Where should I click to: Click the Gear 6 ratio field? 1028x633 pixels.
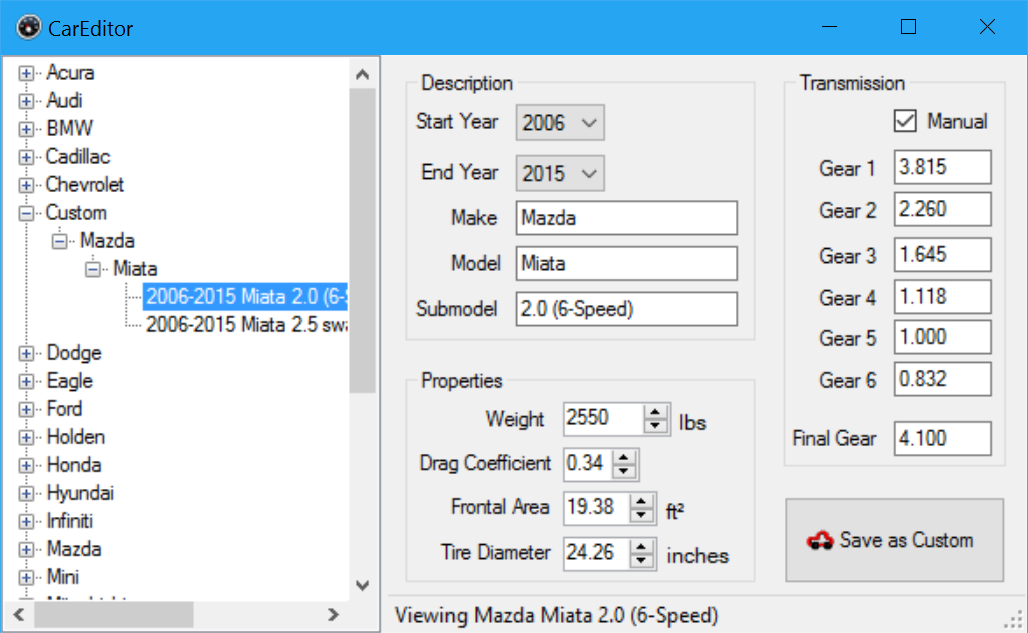(x=942, y=379)
